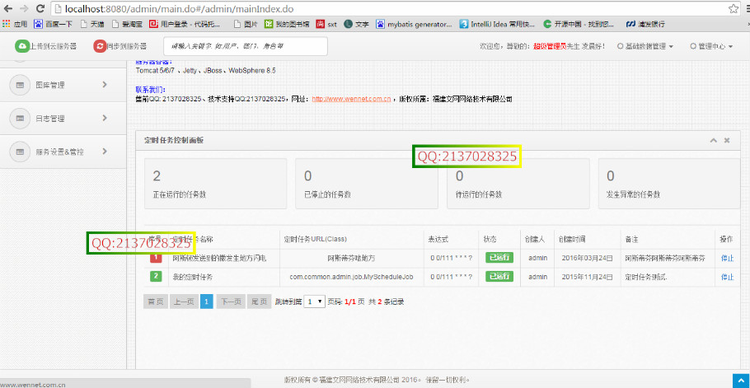Open the 我的图书馆 bookmark

click(x=287, y=23)
